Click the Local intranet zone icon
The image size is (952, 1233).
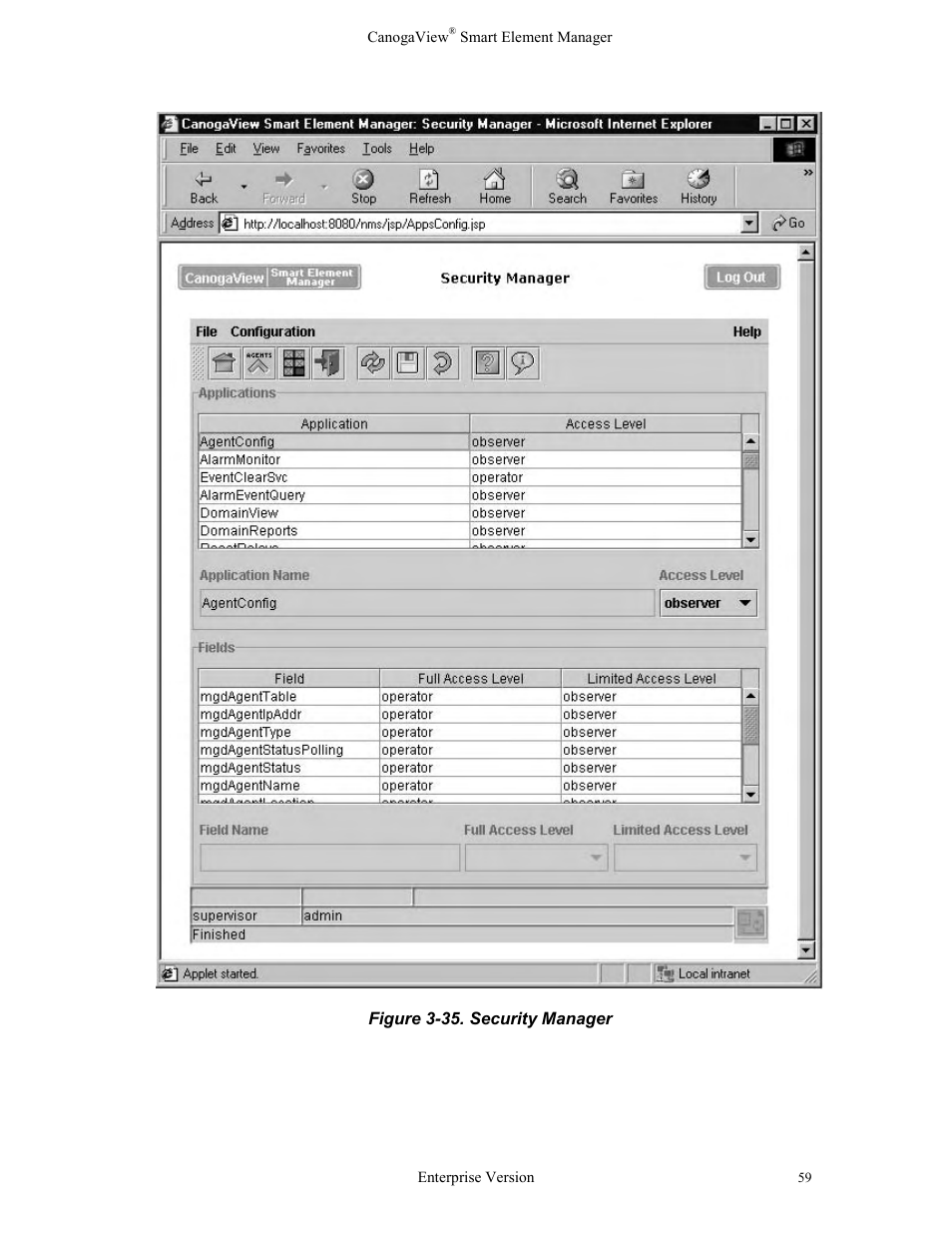coord(665,974)
